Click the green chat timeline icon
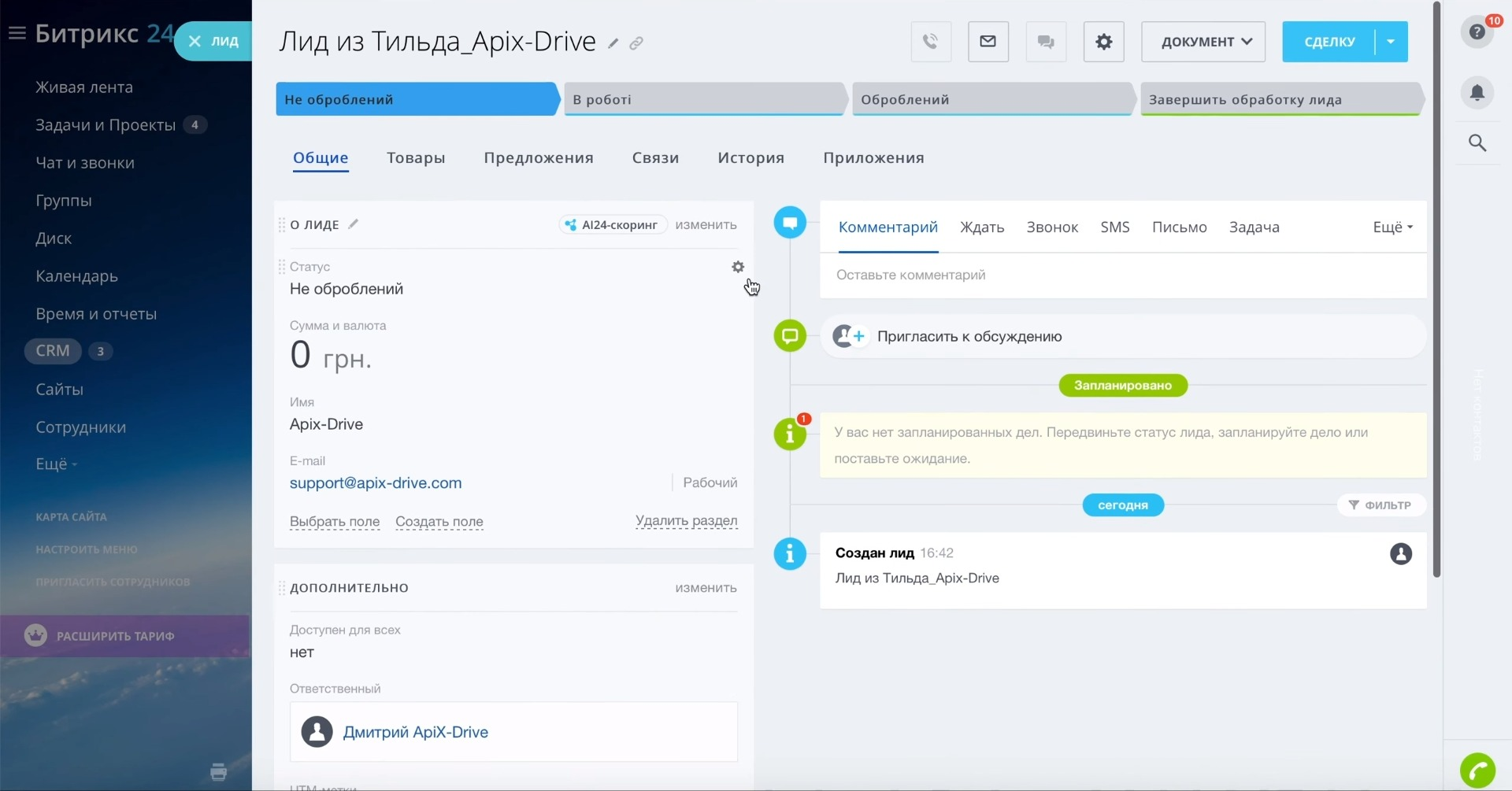 coord(790,336)
